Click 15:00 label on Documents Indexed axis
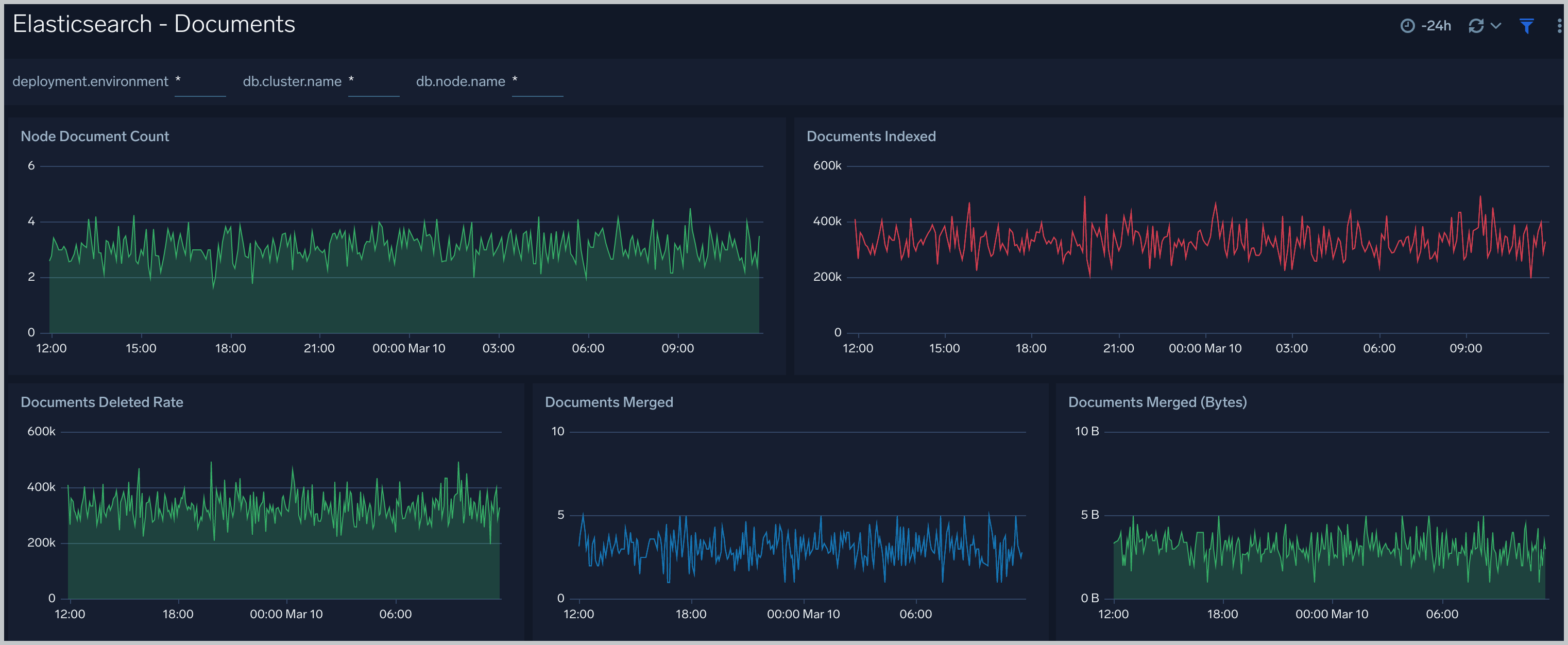 [944, 349]
